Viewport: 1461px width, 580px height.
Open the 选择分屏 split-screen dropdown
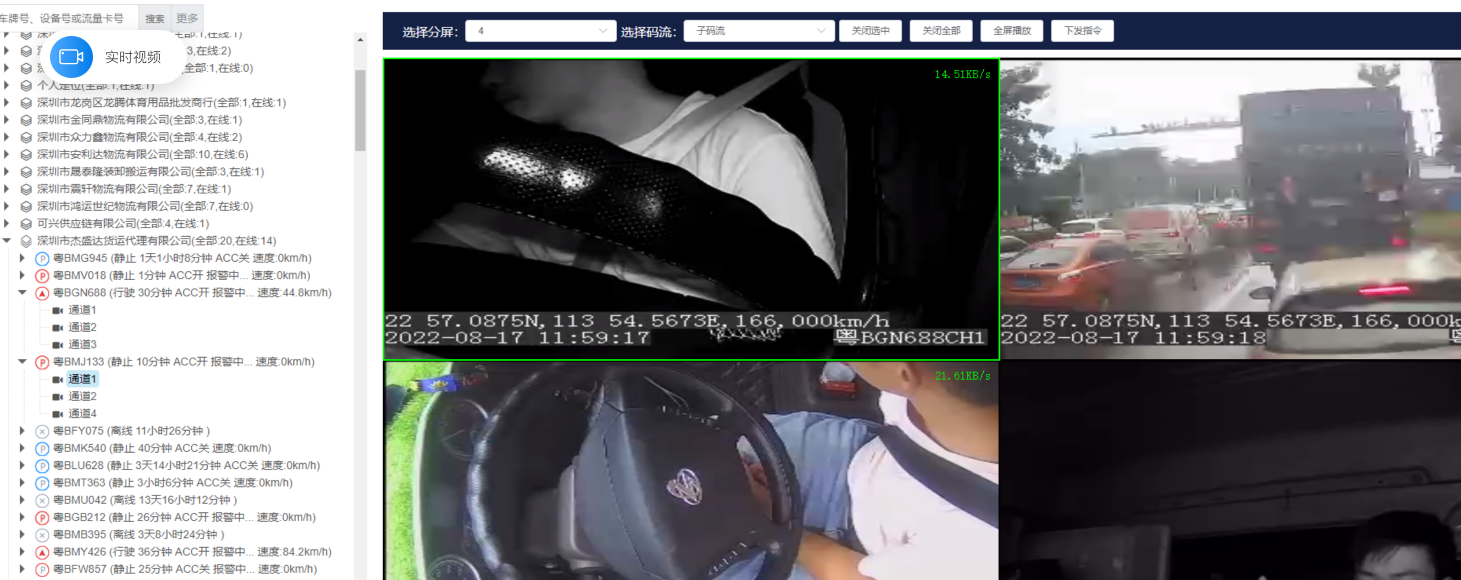pyautogui.click(x=540, y=31)
